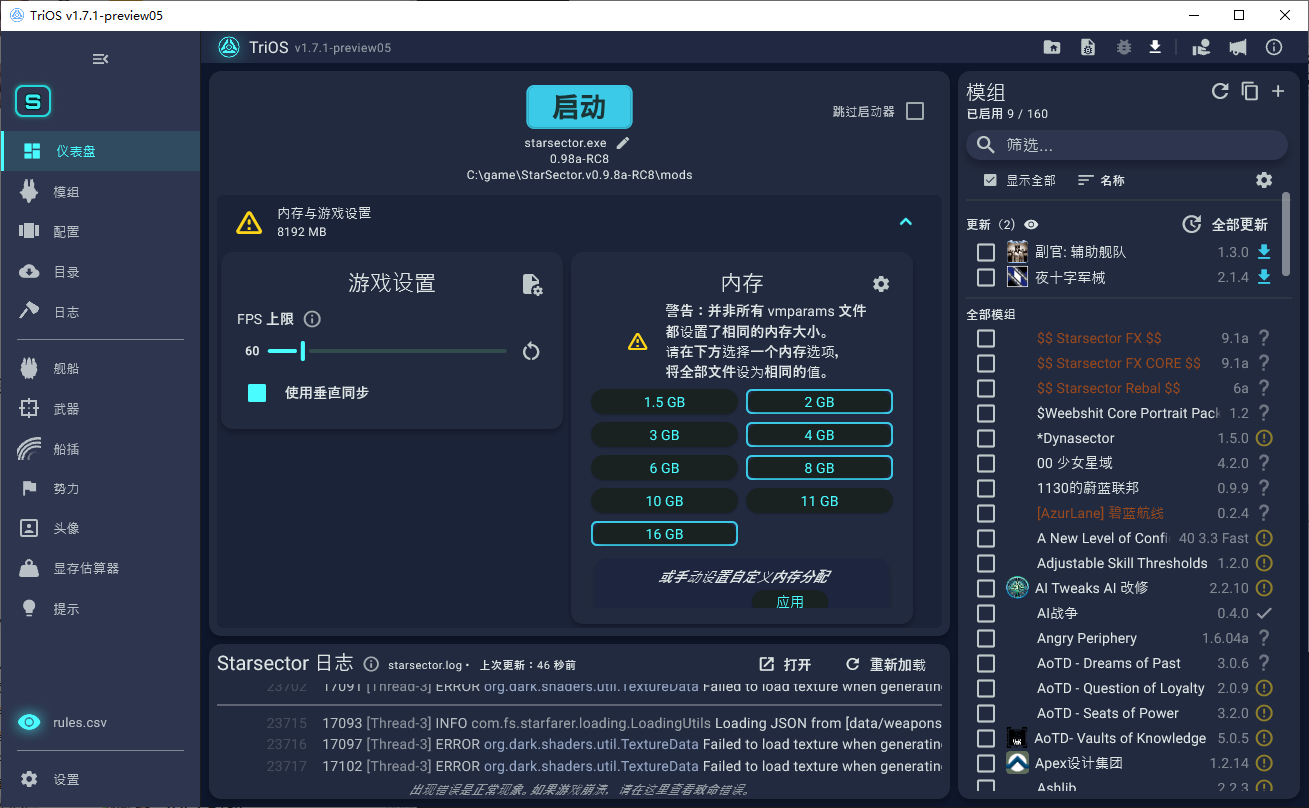Download update for 副官: 辅助舰队
Viewport: 1309px width, 808px height.
click(1264, 252)
